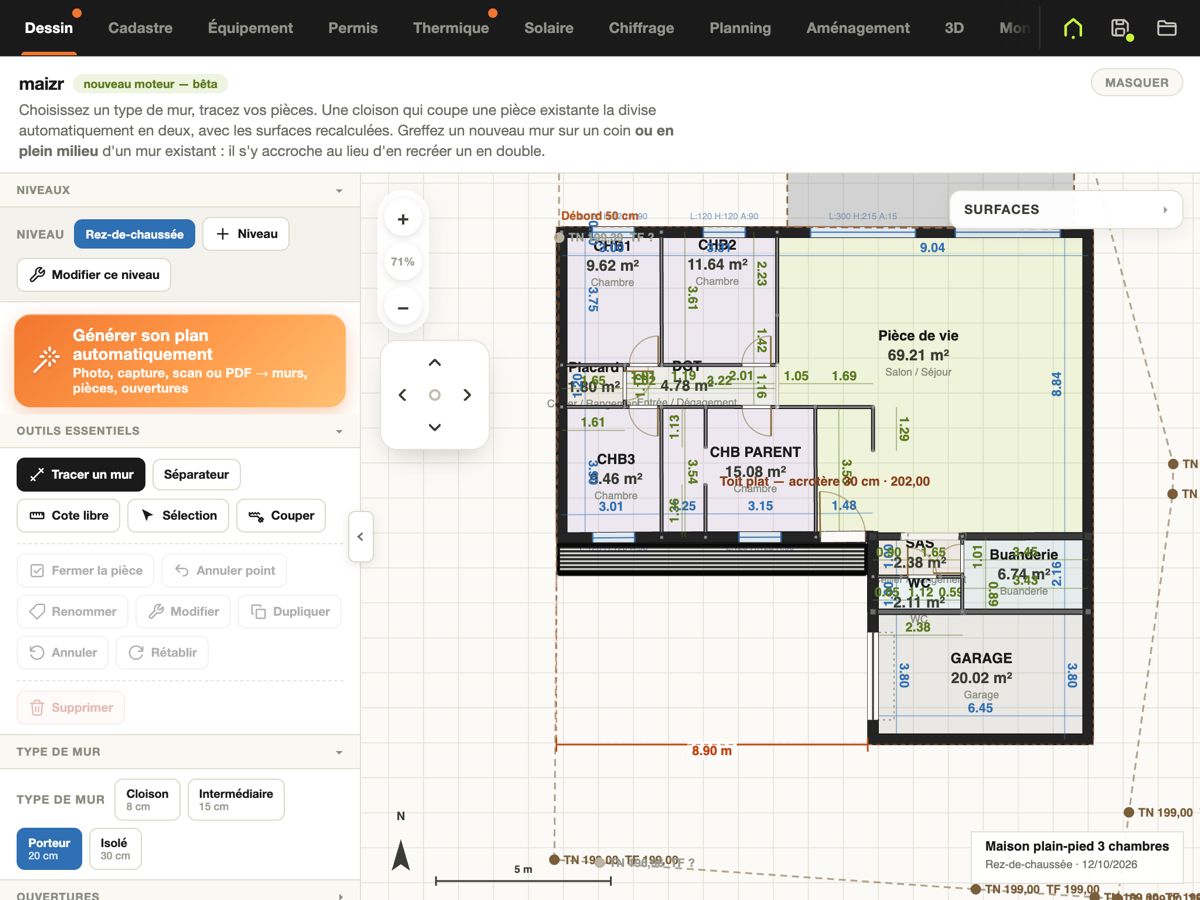Click the Supprimer button

coord(71,708)
